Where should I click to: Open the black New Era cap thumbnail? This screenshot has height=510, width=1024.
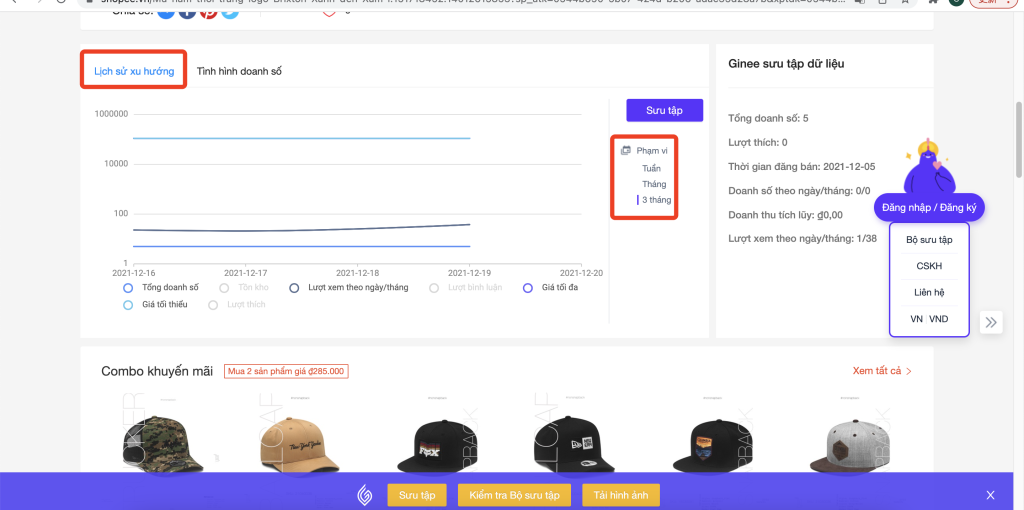tap(575, 436)
